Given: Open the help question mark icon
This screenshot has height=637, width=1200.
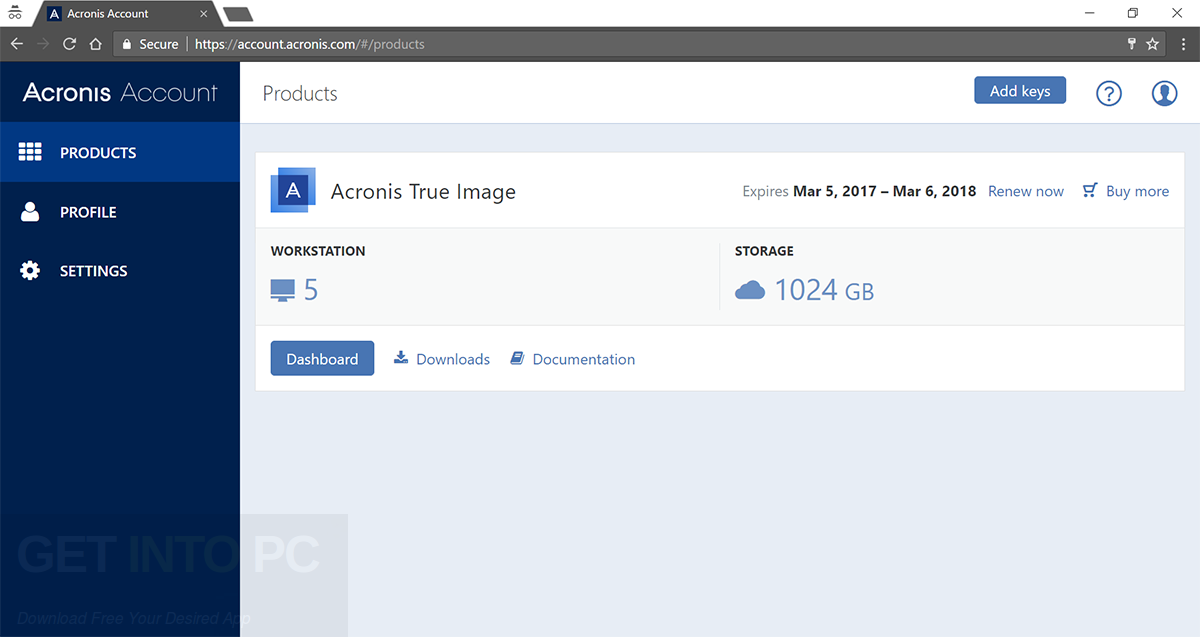Looking at the screenshot, I should (x=1109, y=93).
